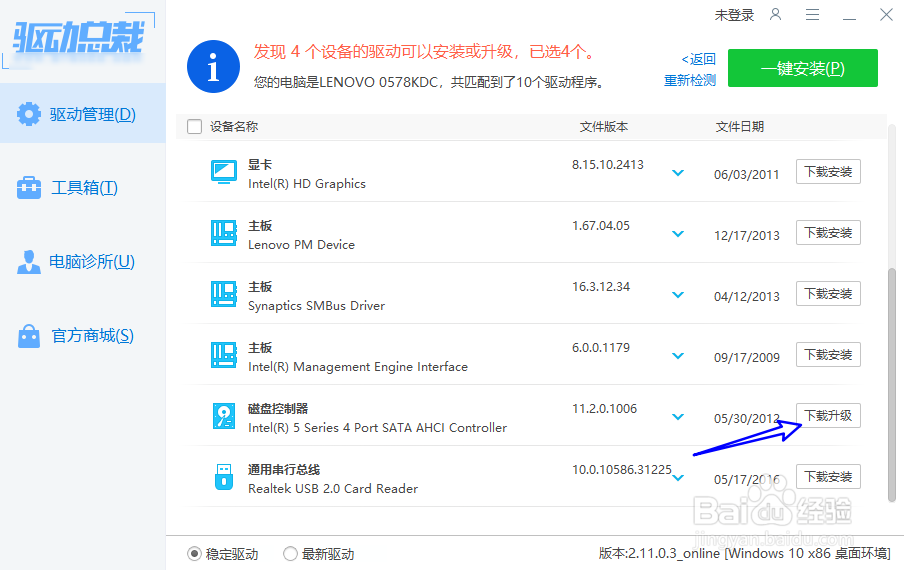Select the 最新驱动 radio button
Viewport: 904px width, 570px height.
(290, 554)
